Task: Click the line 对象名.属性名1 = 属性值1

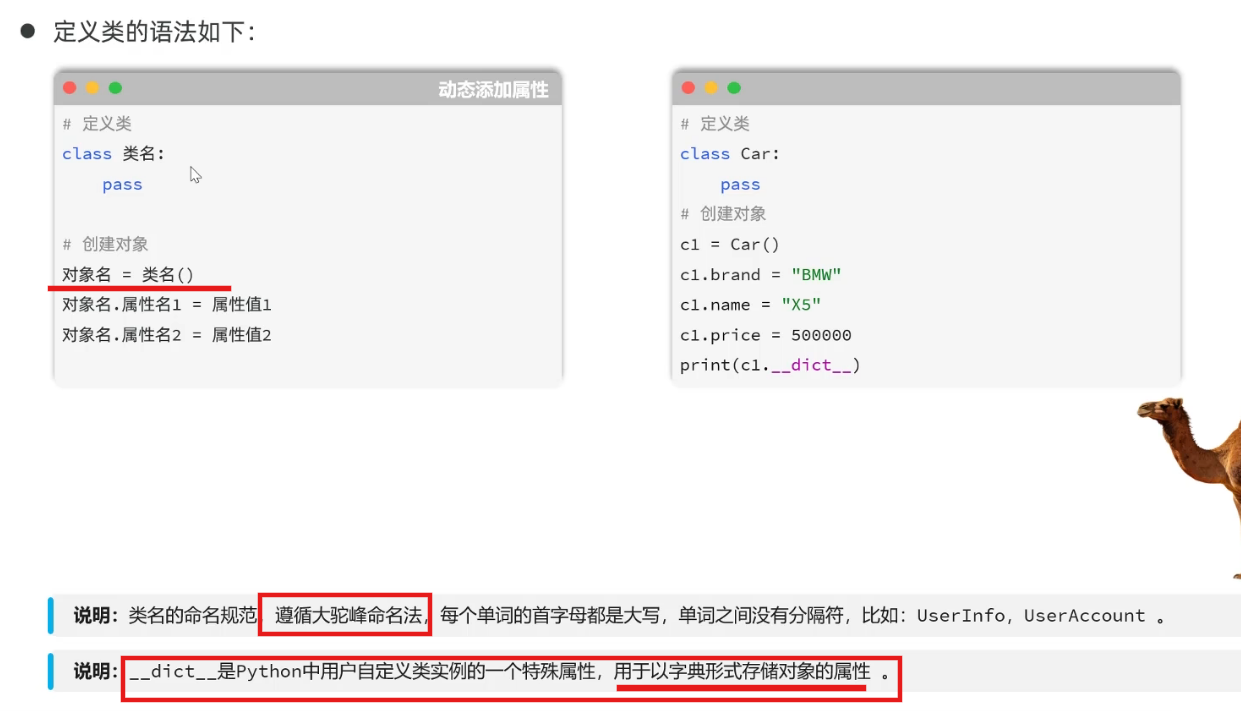Action: [167, 305]
